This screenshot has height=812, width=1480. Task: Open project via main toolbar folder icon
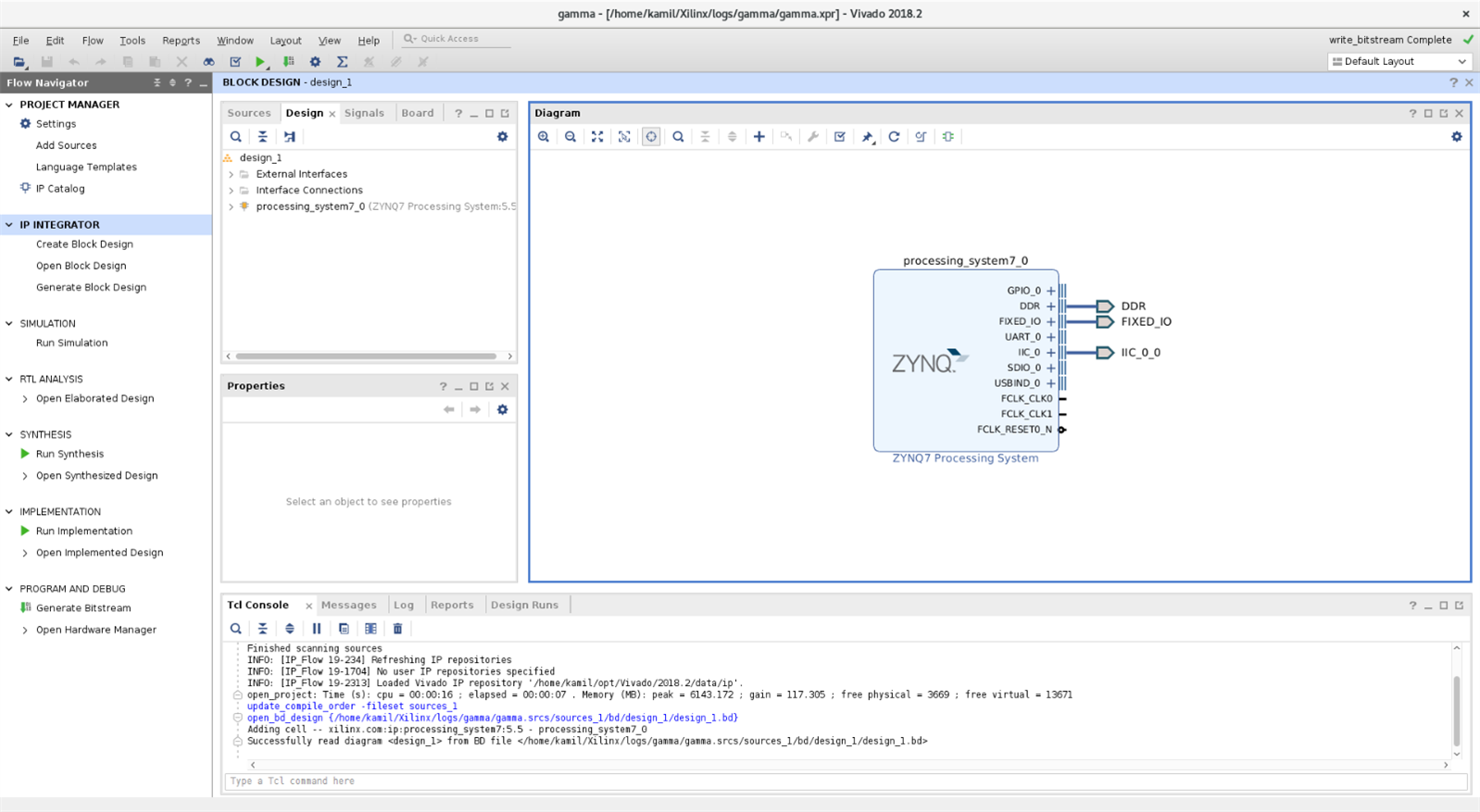click(x=19, y=62)
